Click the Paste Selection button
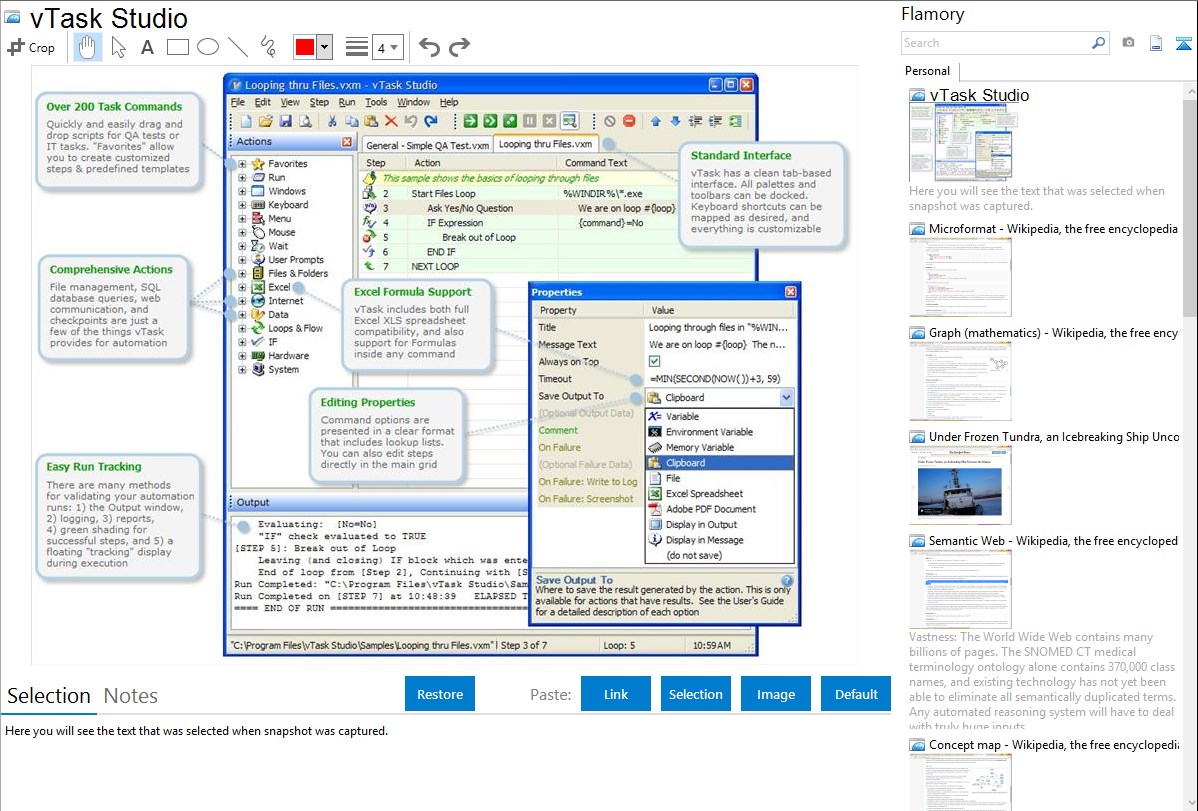This screenshot has width=1198, height=811. [695, 694]
